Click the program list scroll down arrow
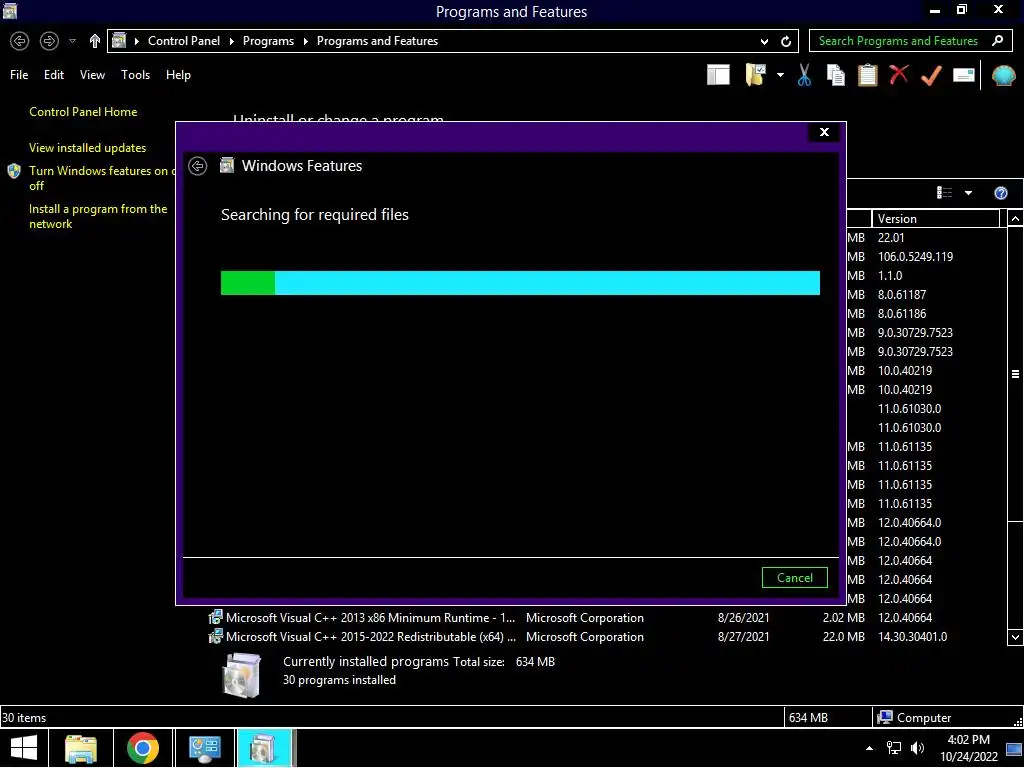The height and width of the screenshot is (768, 1024). [x=1015, y=637]
